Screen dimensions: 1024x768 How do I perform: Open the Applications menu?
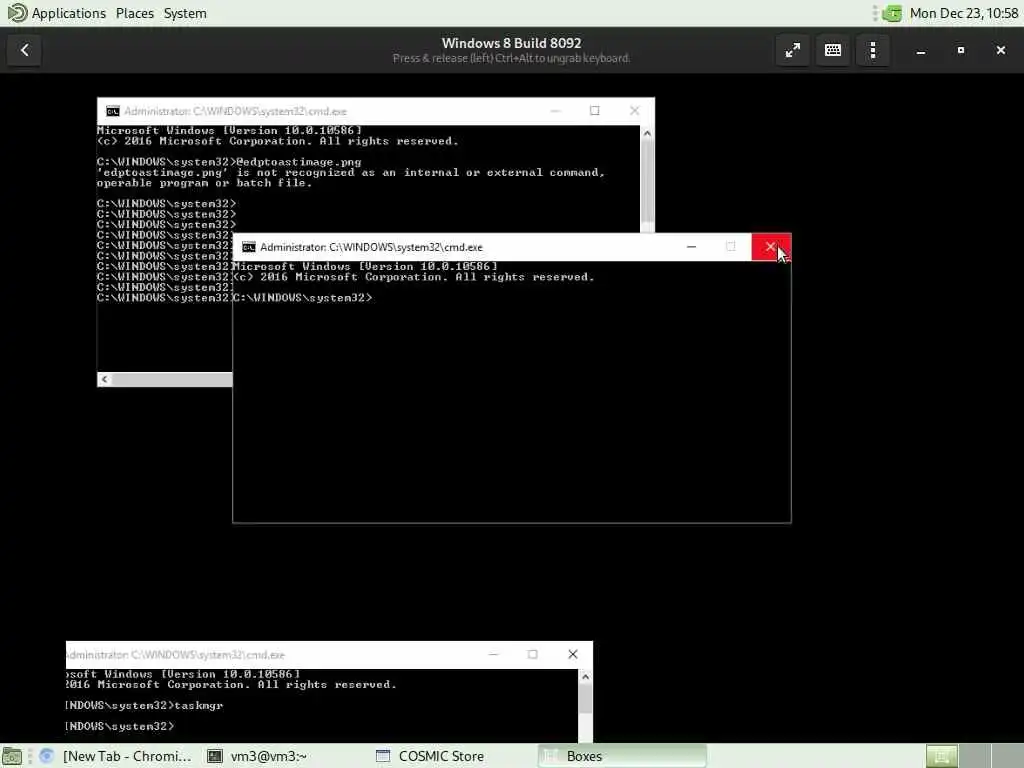57,13
